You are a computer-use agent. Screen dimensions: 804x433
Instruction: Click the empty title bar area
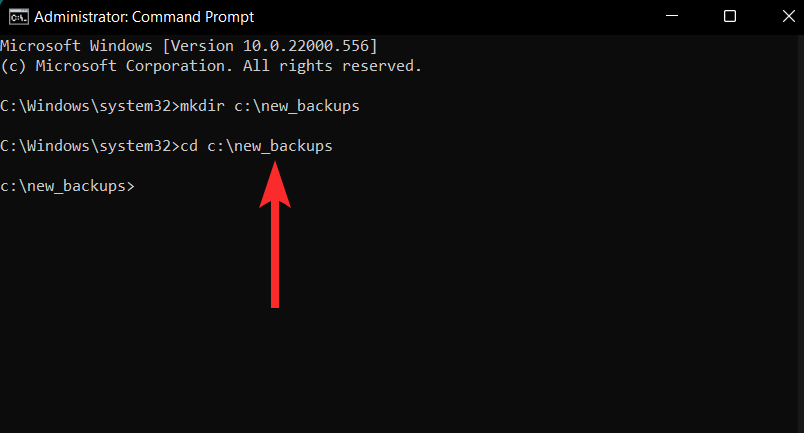click(x=450, y=16)
